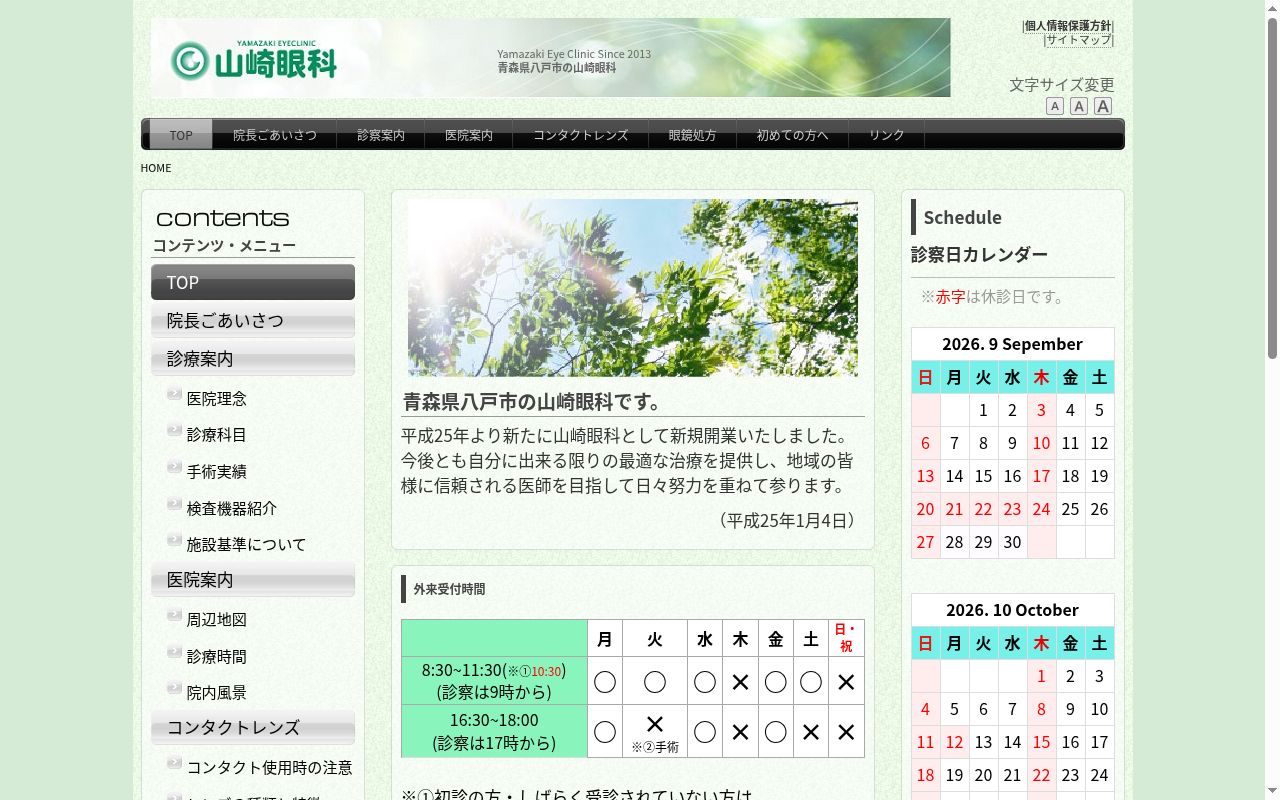Click date 30 in the September calendar
The width and height of the screenshot is (1280, 800).
1012,541
